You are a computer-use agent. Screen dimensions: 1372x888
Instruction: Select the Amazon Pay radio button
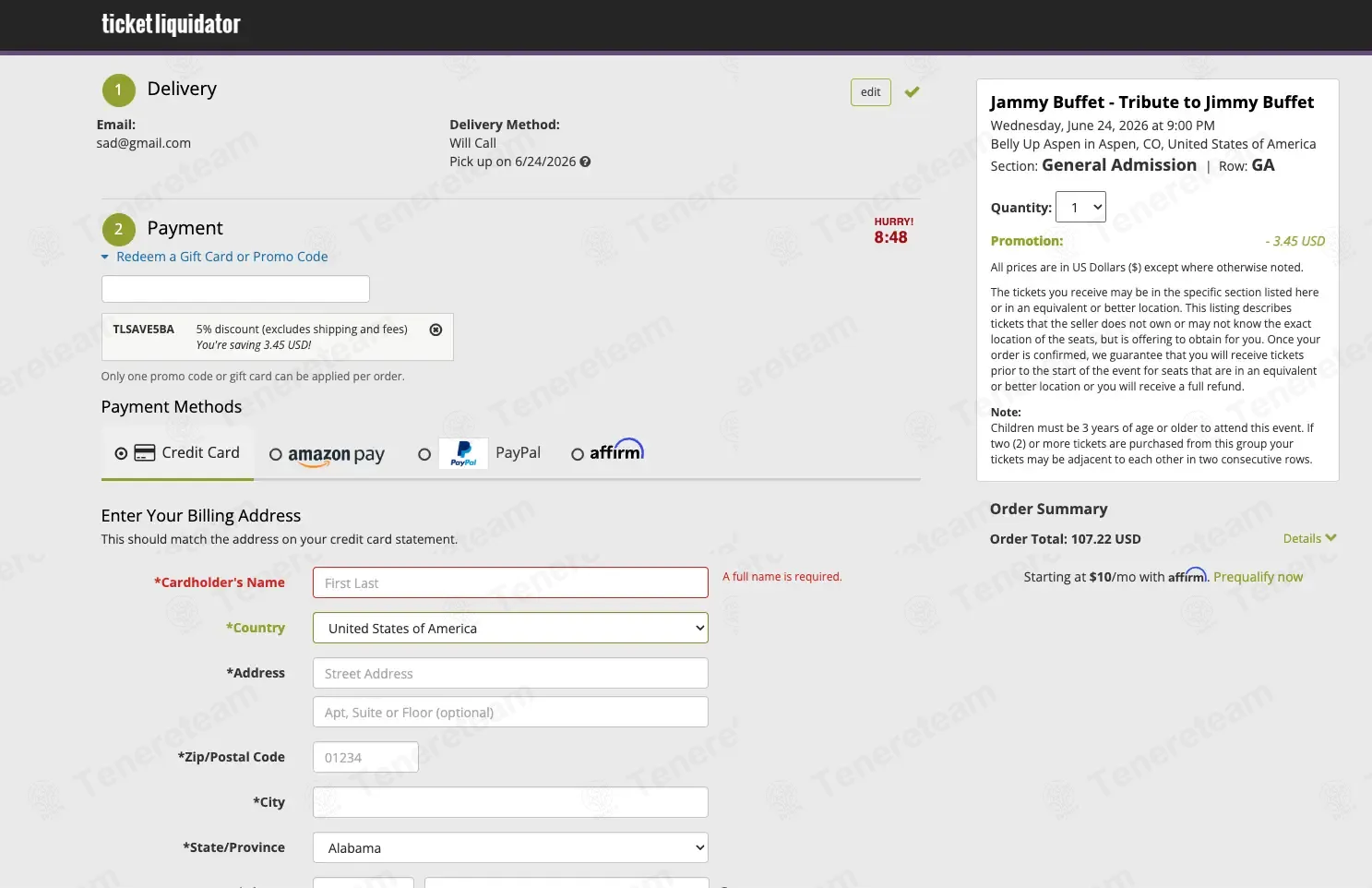click(275, 454)
